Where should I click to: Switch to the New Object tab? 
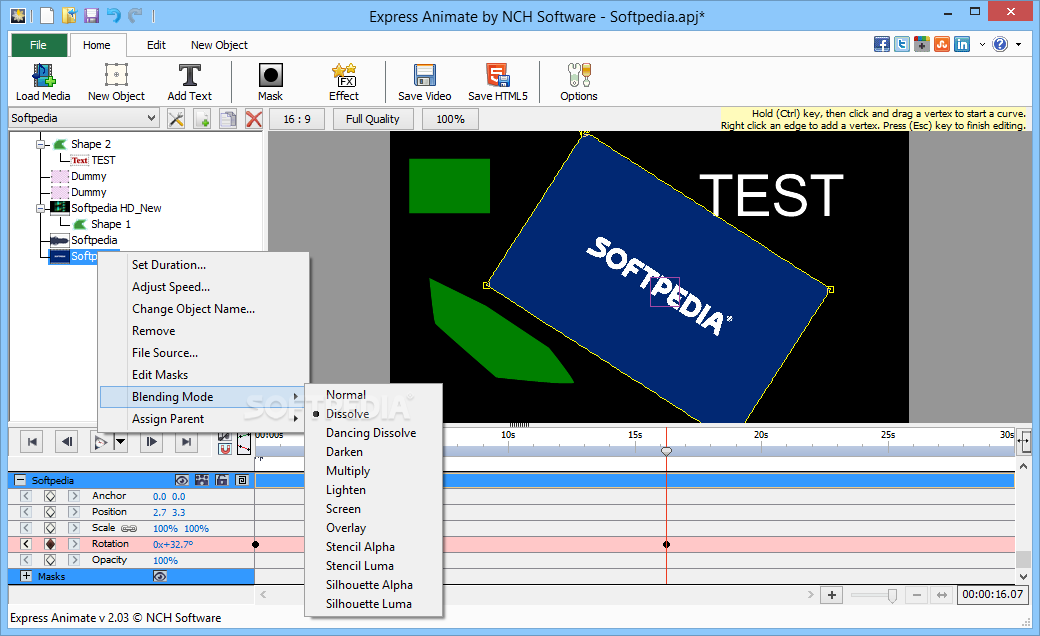coord(219,45)
